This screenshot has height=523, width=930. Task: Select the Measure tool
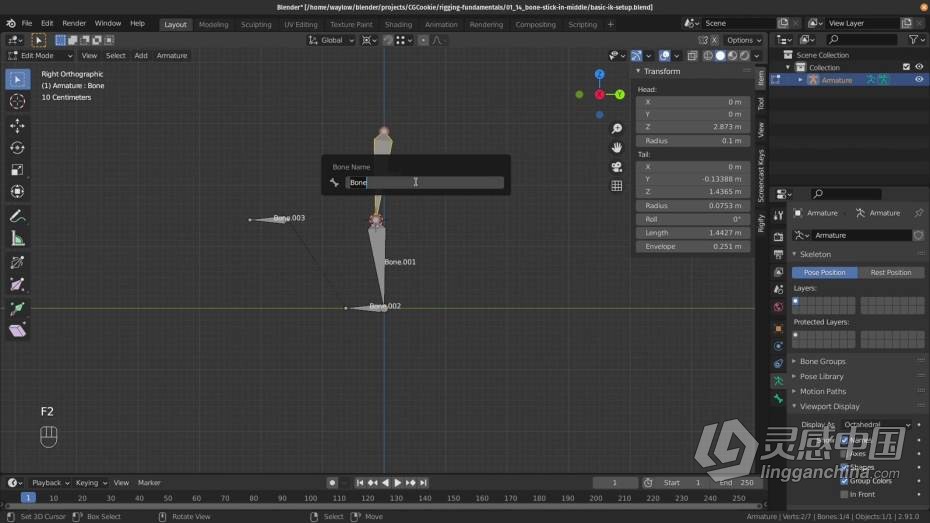(x=17, y=238)
